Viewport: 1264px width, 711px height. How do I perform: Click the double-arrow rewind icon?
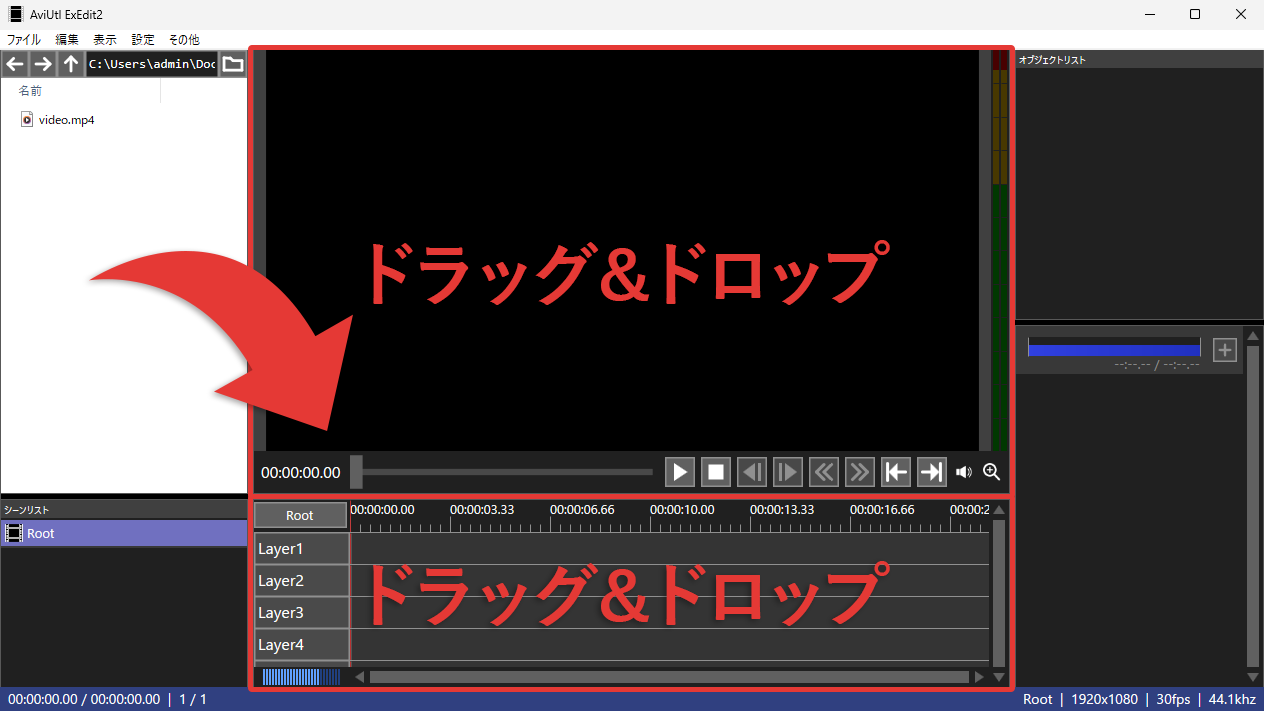pyautogui.click(x=823, y=472)
